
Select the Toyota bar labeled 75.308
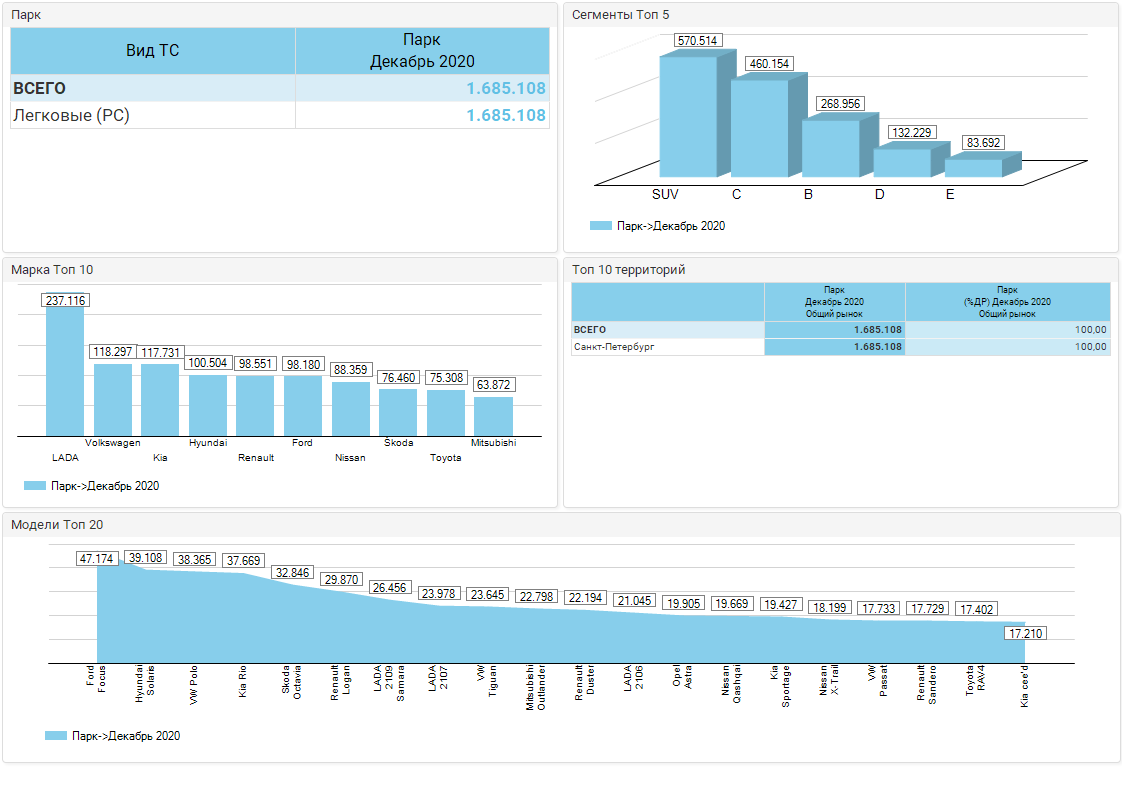(x=446, y=412)
